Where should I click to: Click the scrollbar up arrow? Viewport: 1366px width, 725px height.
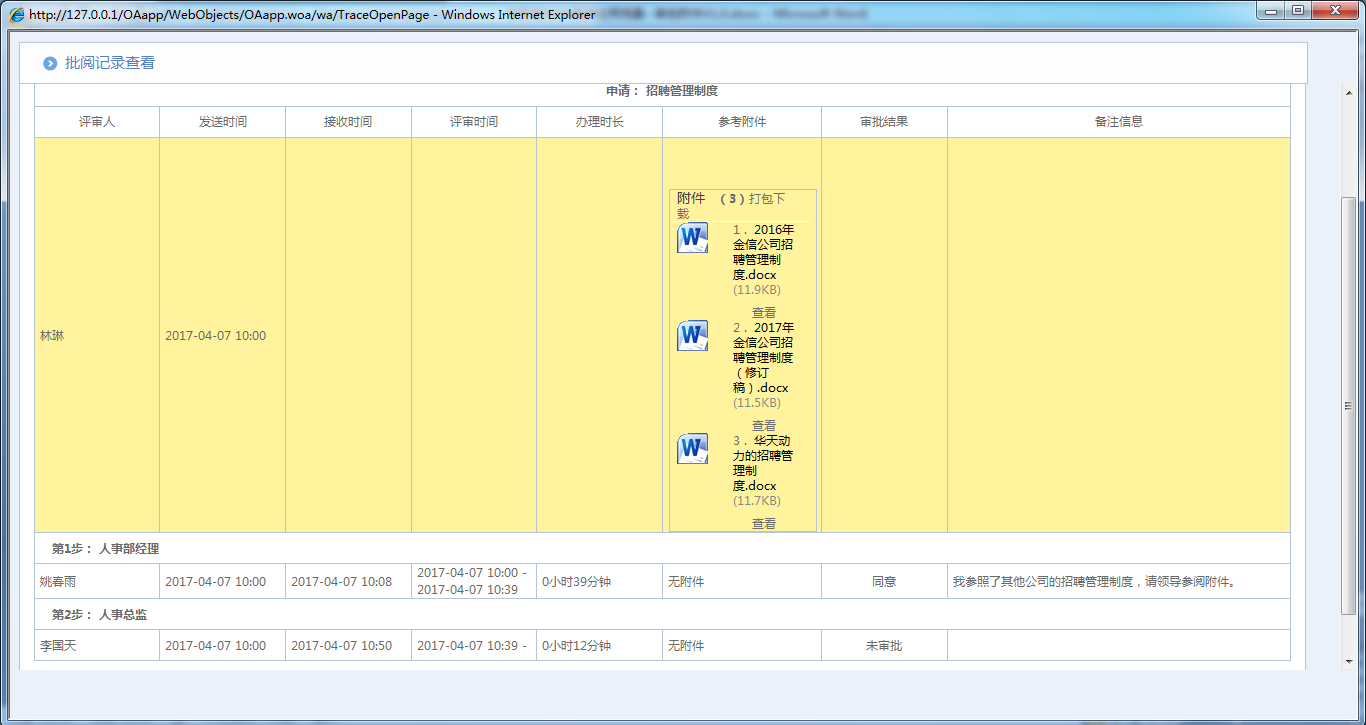[1348, 92]
